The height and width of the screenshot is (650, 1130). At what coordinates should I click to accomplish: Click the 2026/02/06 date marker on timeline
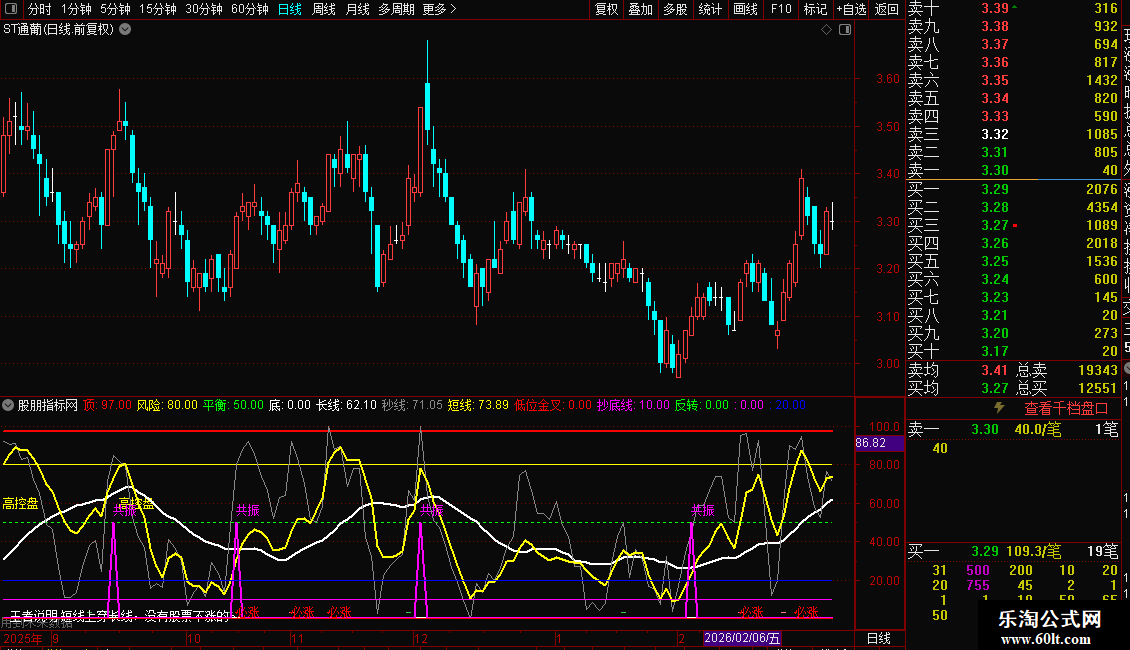(743, 638)
